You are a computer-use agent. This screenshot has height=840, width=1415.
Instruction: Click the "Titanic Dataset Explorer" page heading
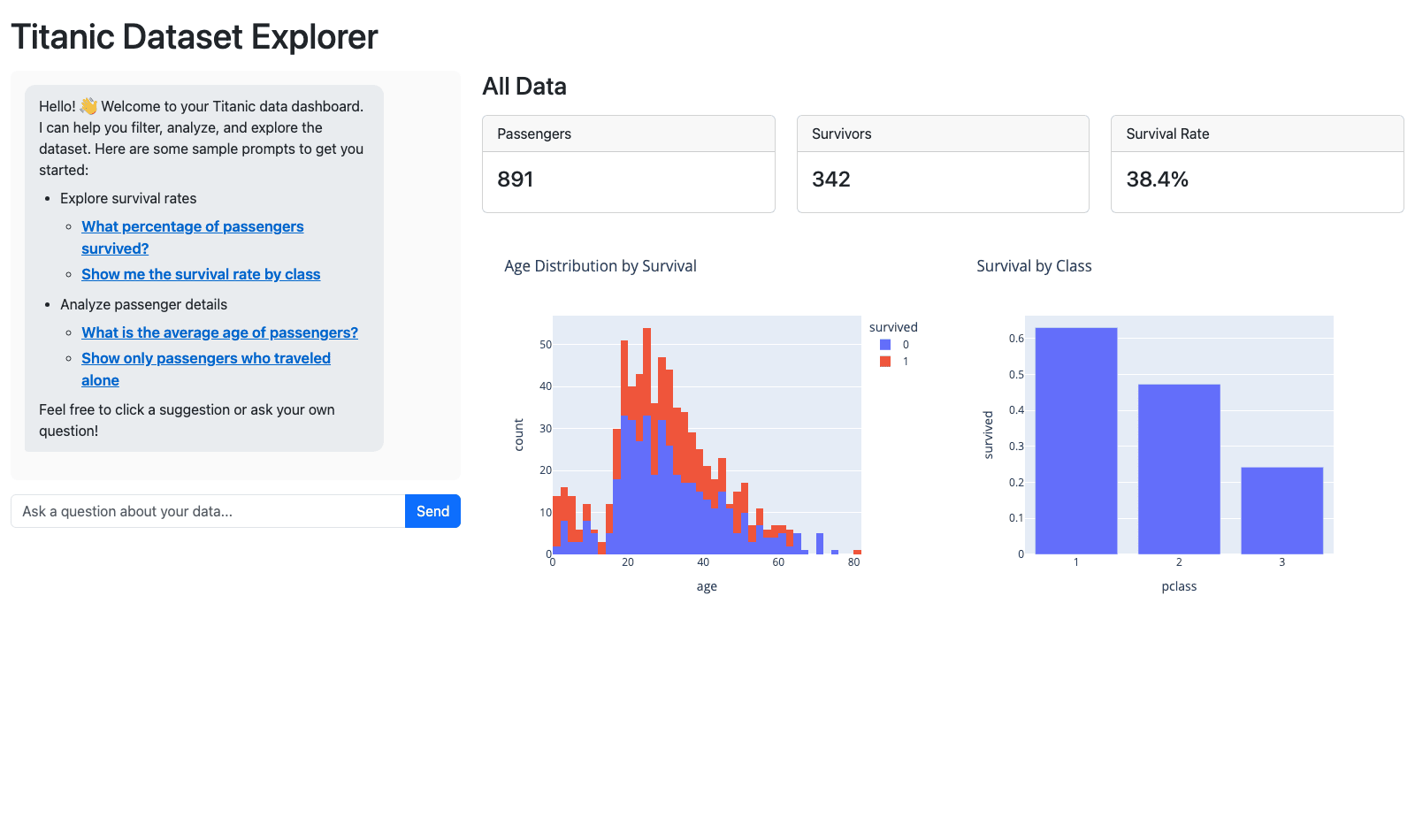click(195, 37)
